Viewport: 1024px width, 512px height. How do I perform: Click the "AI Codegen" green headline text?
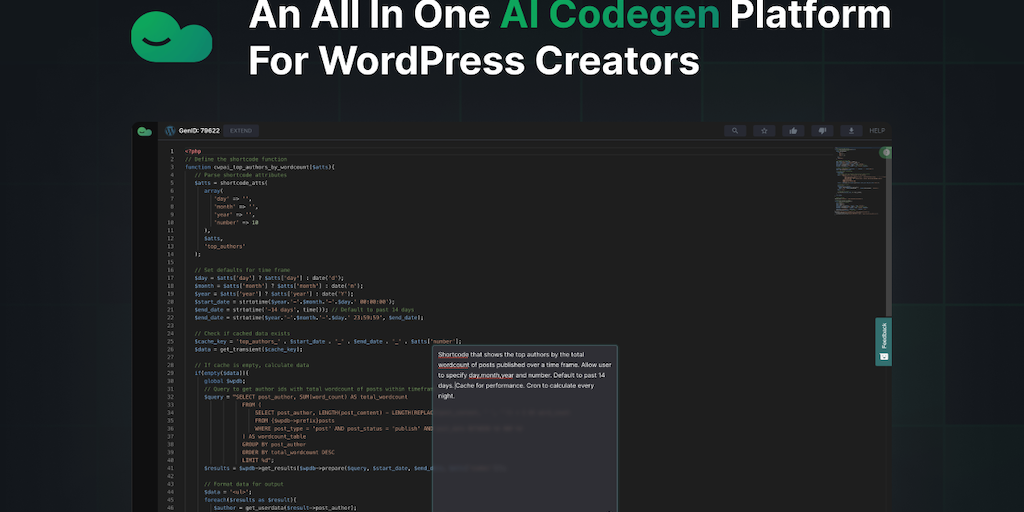tap(610, 16)
